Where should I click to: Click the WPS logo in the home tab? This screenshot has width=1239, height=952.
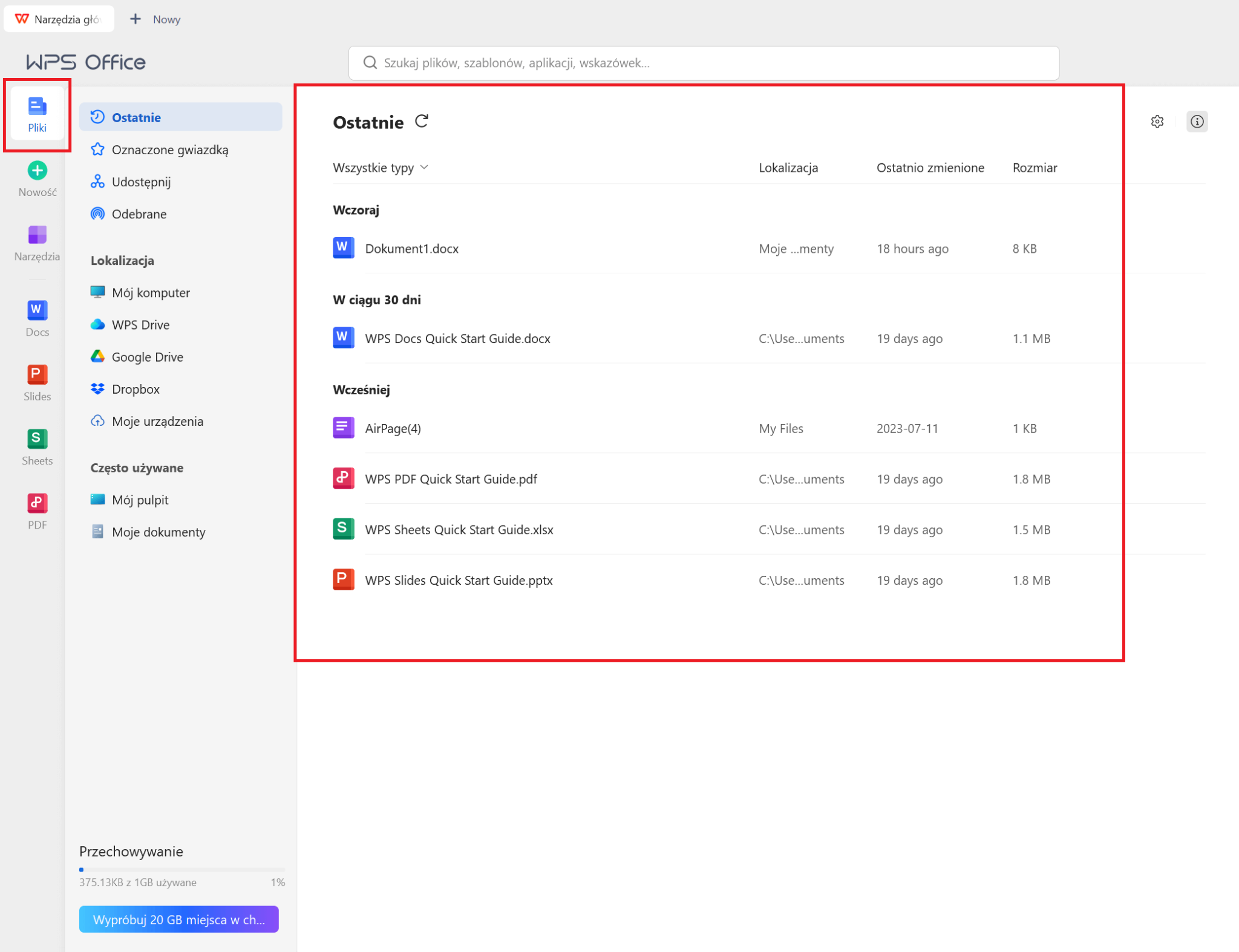tap(22, 19)
